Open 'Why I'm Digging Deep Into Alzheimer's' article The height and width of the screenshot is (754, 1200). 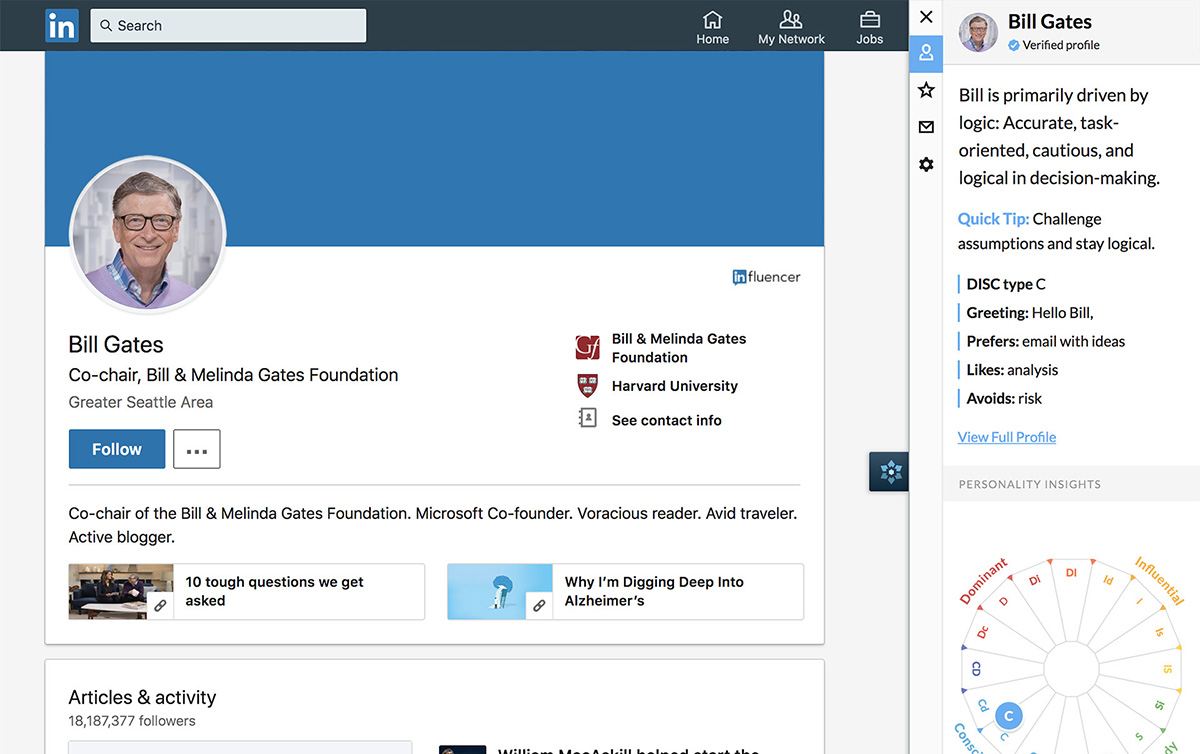625,592
